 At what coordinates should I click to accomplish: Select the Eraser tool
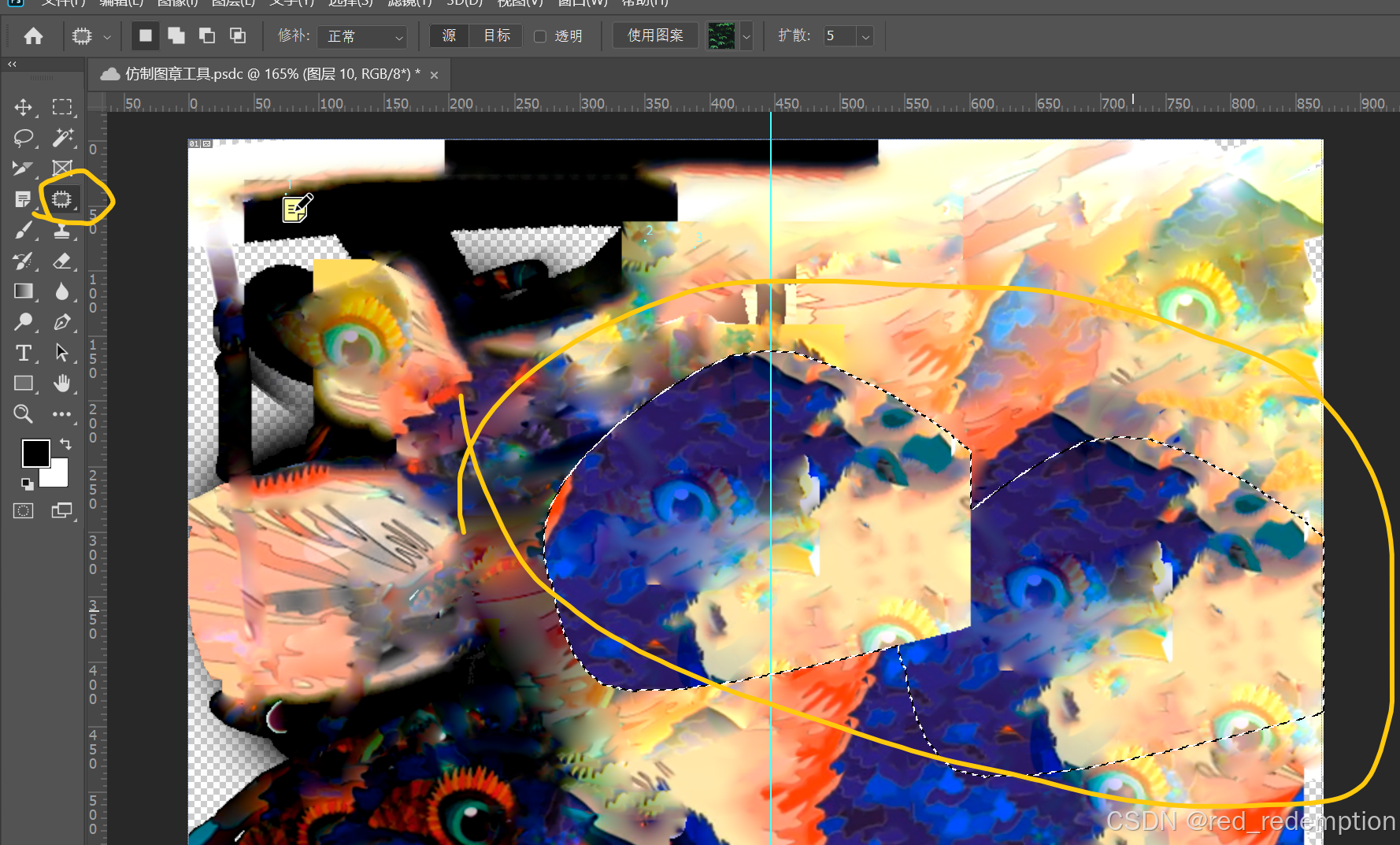click(x=61, y=261)
